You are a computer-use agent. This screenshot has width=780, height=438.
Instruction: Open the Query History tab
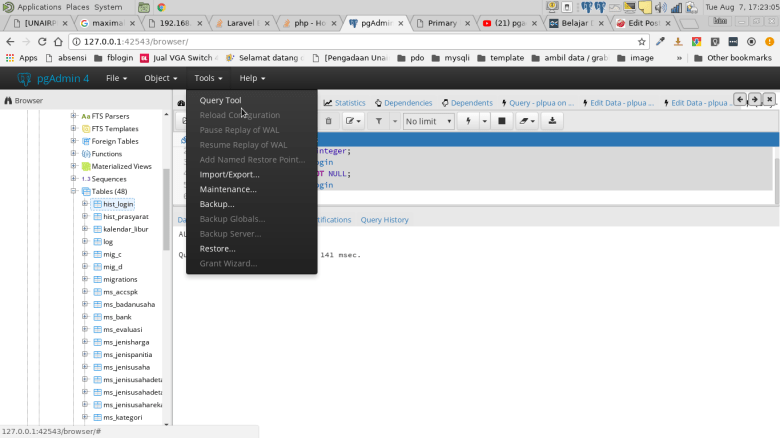click(384, 219)
